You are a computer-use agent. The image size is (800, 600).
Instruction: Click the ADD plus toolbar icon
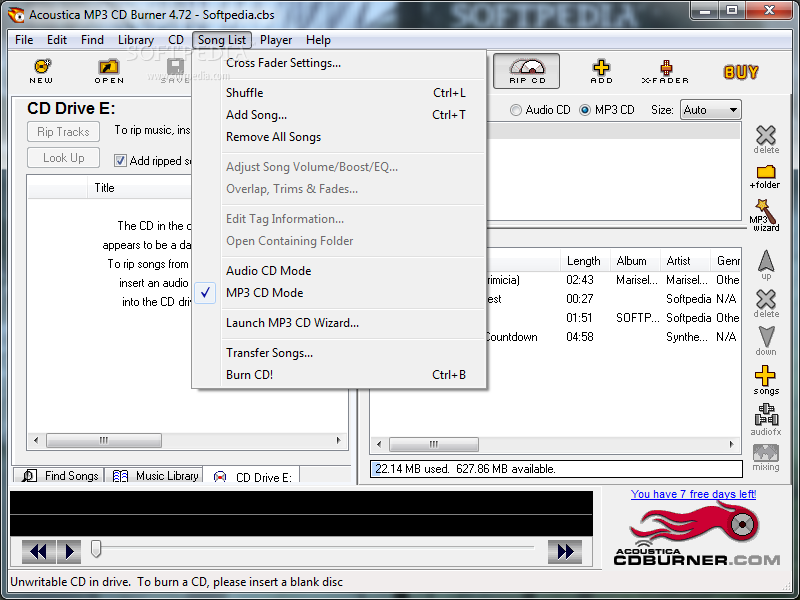click(602, 71)
